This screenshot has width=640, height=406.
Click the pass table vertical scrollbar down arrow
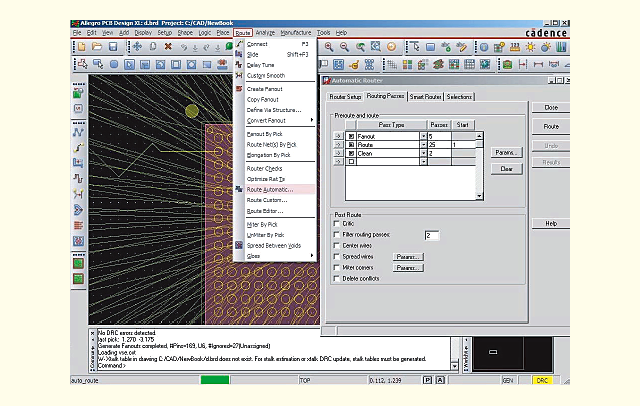480,196
